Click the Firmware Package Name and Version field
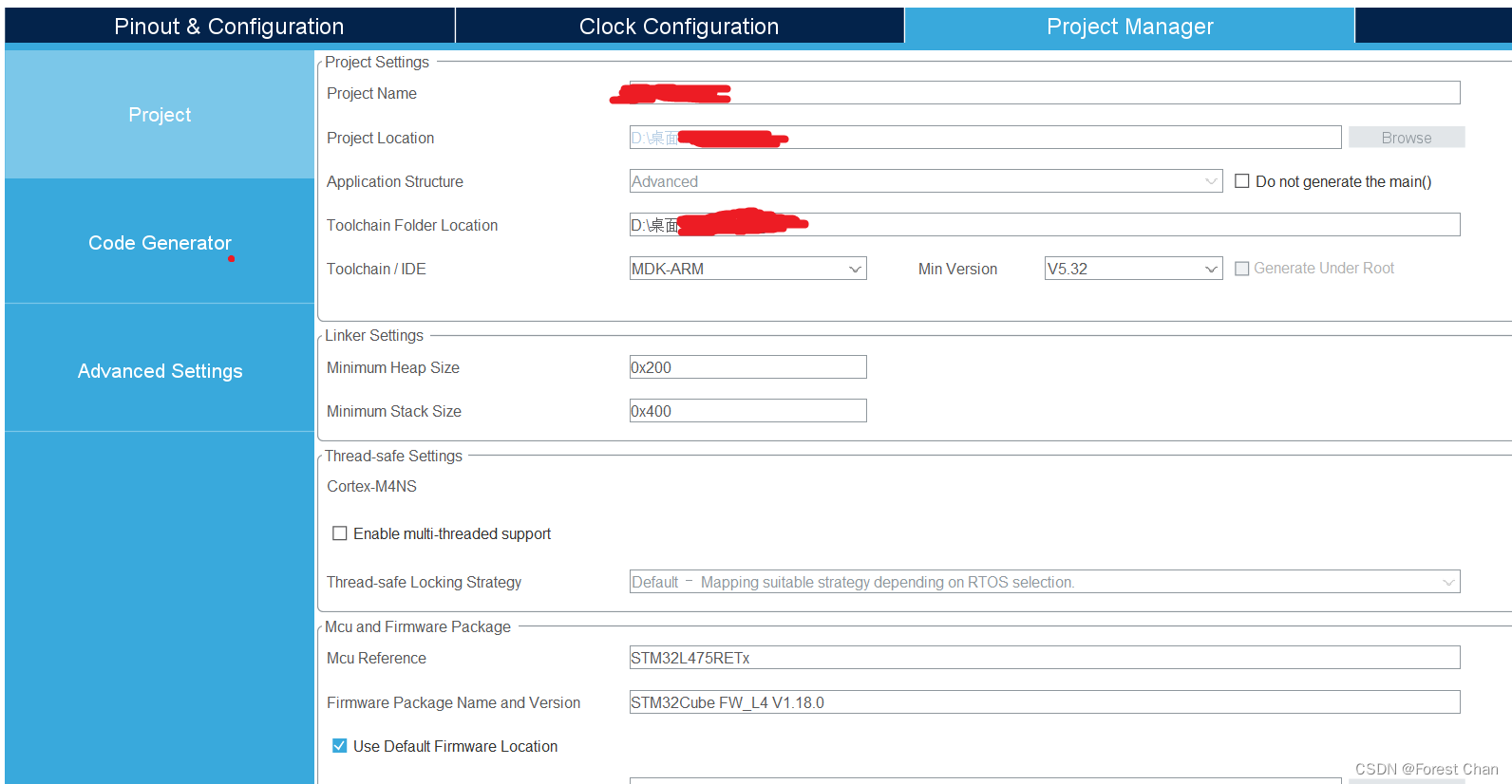 click(1045, 702)
